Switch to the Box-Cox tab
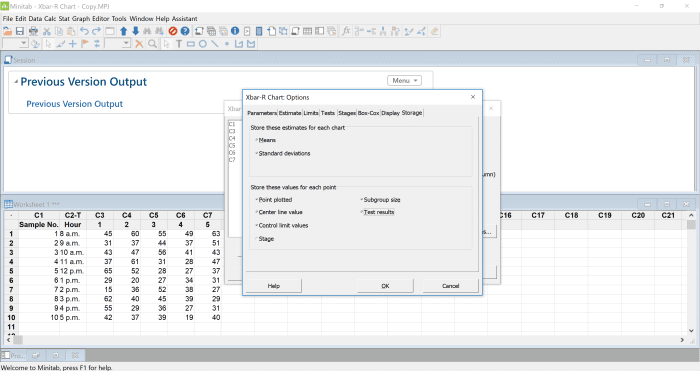 point(368,113)
